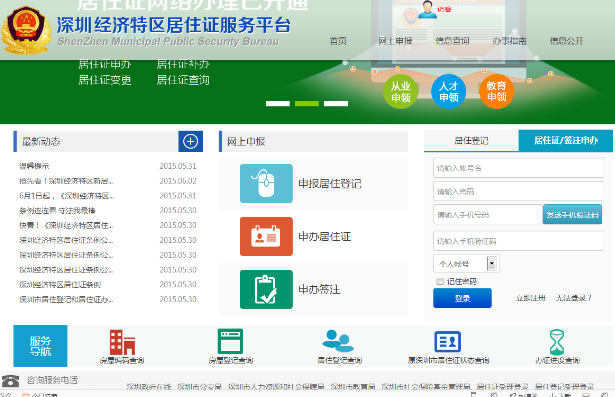The width and height of the screenshot is (615, 397).
Task: Open the 信息查询 menu item
Action: [x=453, y=41]
